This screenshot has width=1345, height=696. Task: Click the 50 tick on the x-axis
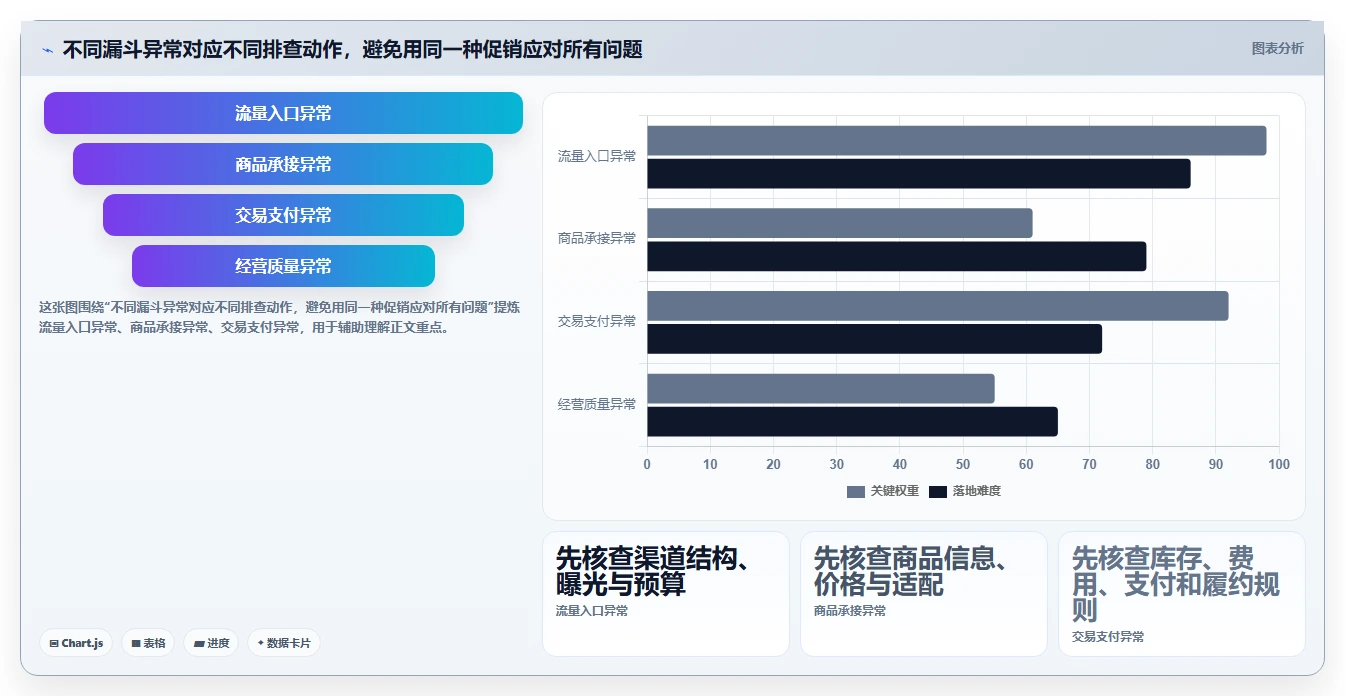963,465
